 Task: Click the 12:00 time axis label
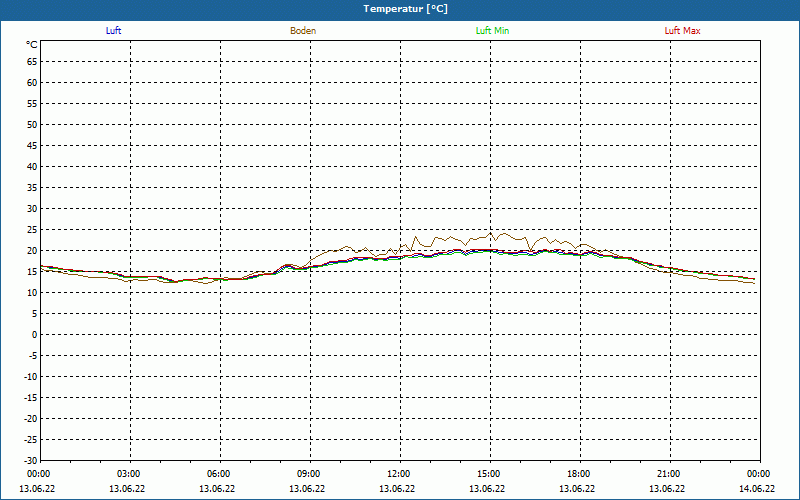(398, 474)
